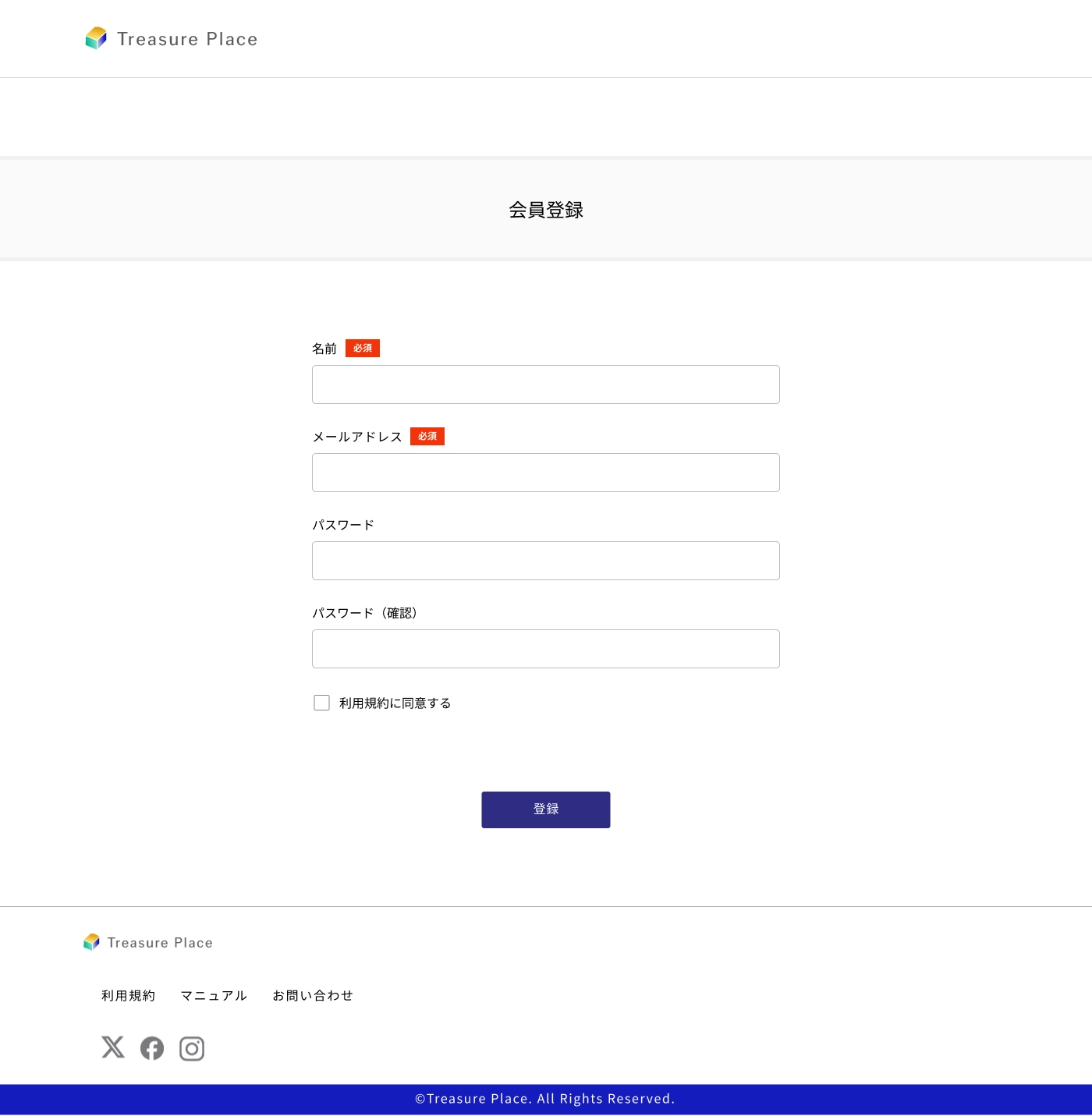Click the 登録 submit button
The height and width of the screenshot is (1116, 1092).
(x=546, y=810)
